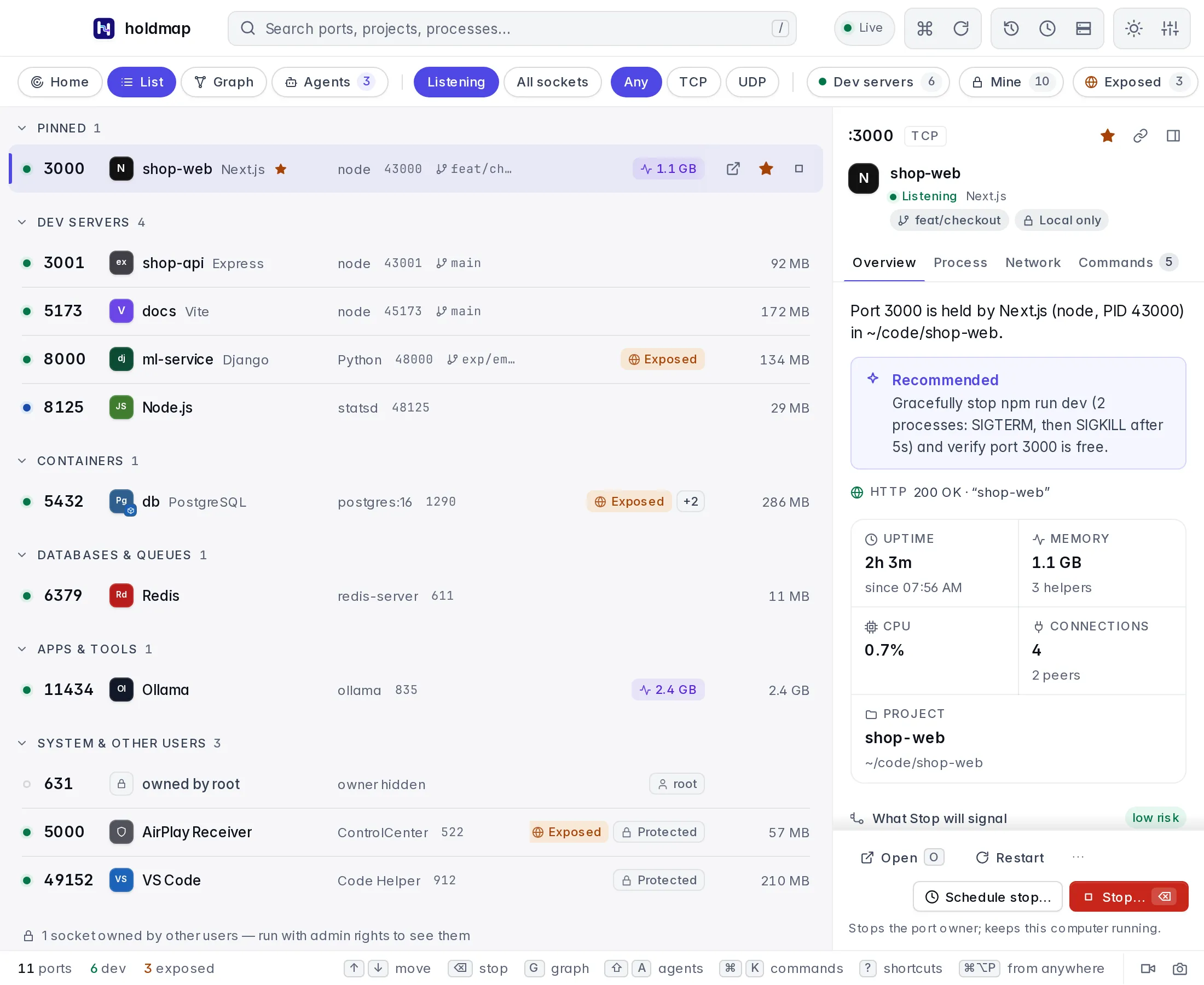
Task: Select the TCP protocol filter
Action: pyautogui.click(x=693, y=82)
